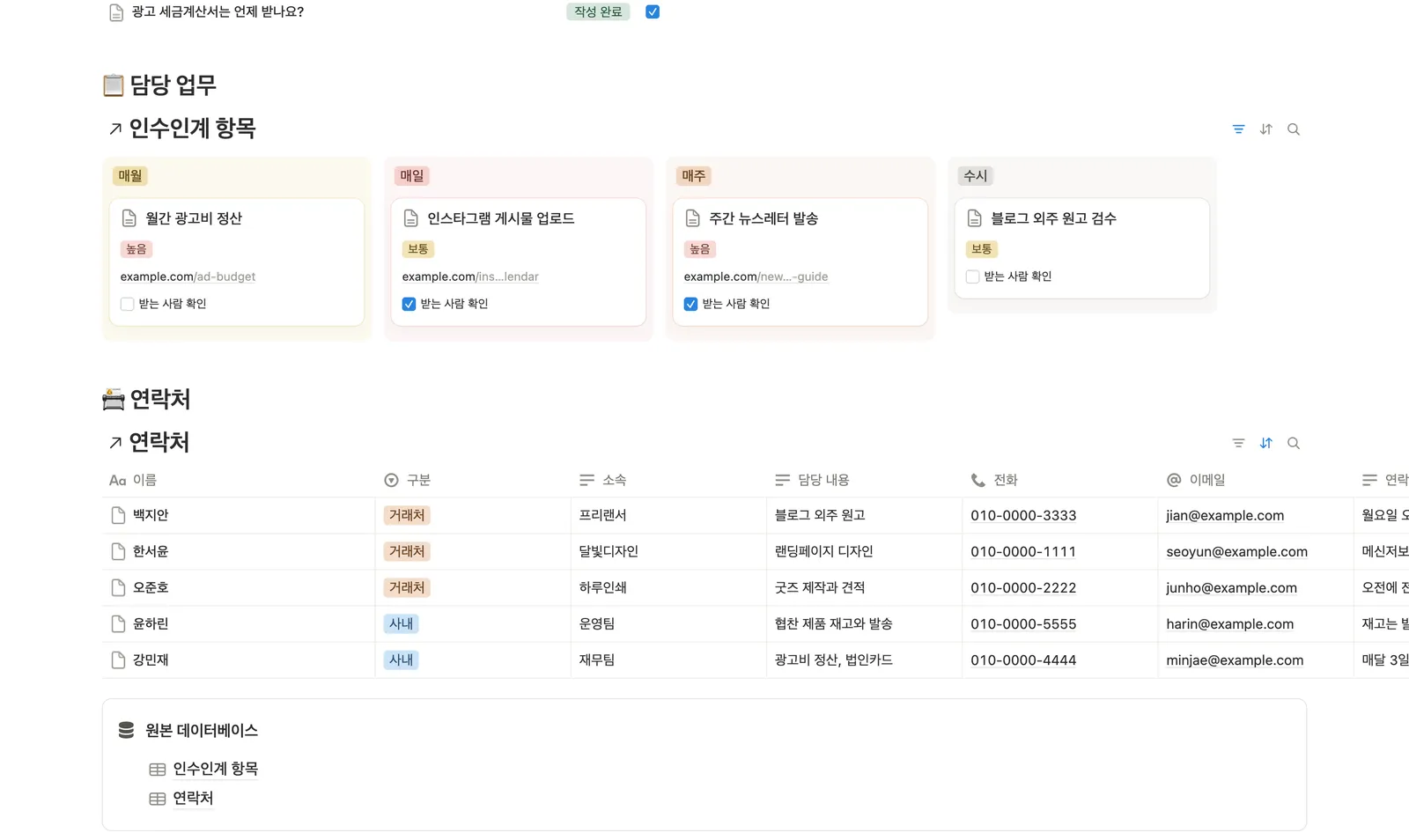Open sort options for 인수인계 항목 board

click(1265, 129)
